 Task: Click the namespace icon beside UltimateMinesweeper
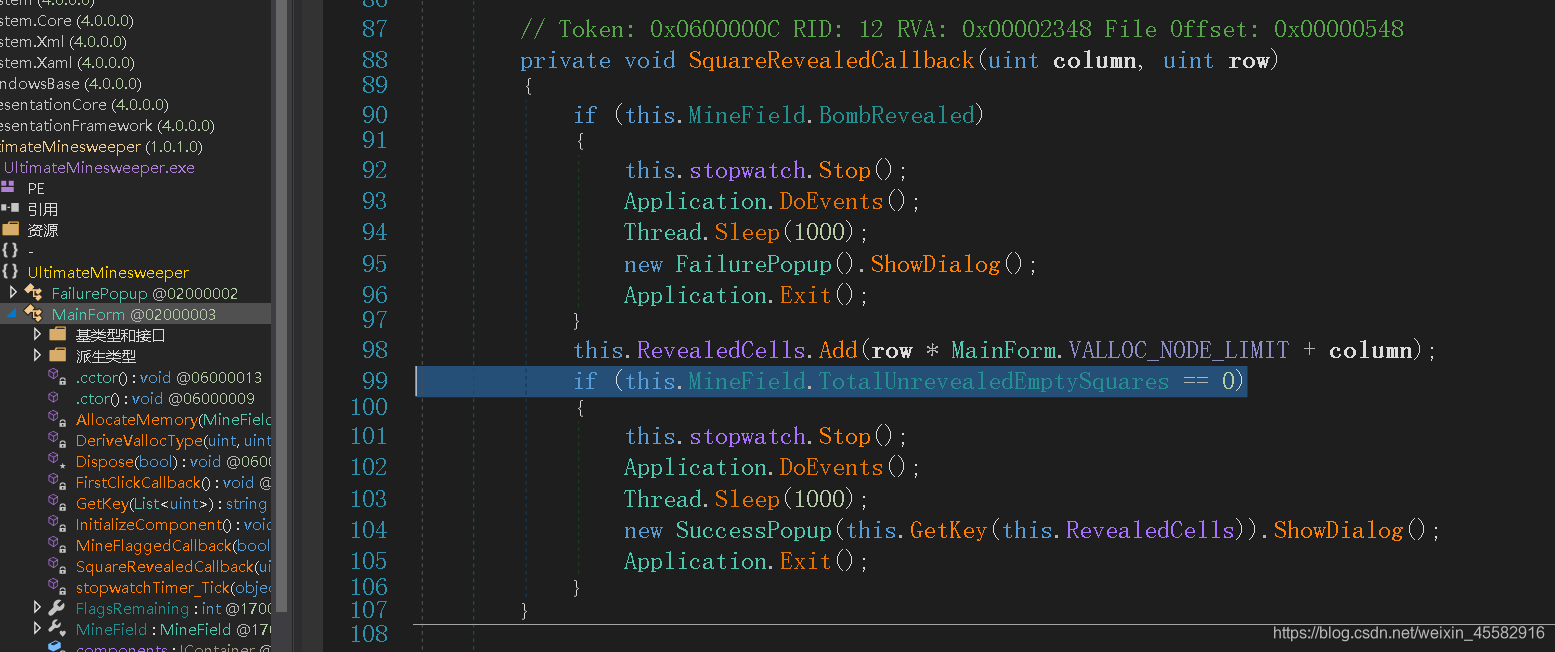pos(10,272)
